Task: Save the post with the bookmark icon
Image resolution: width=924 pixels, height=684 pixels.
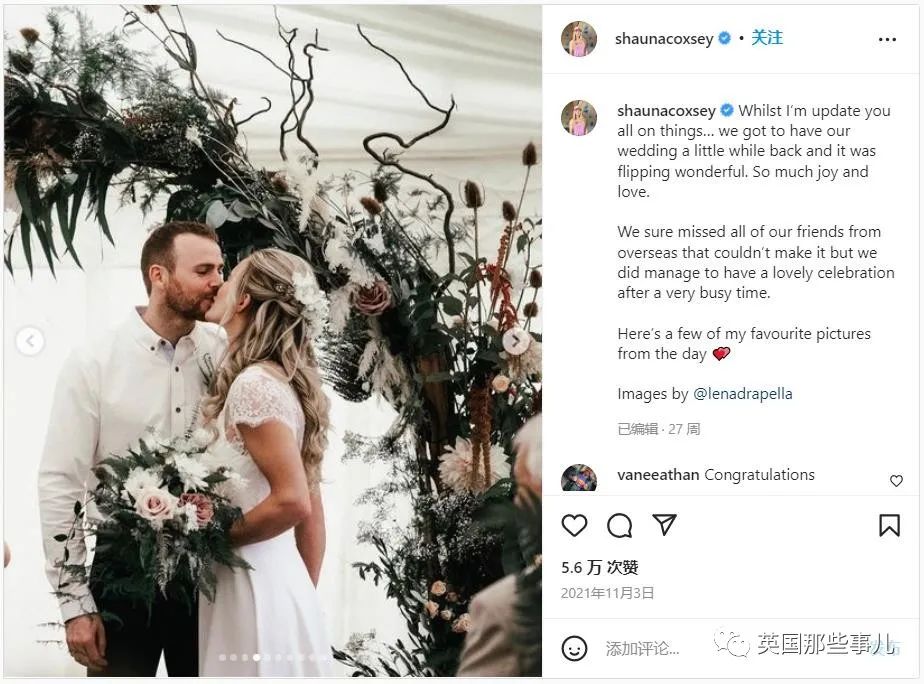Action: click(x=889, y=525)
